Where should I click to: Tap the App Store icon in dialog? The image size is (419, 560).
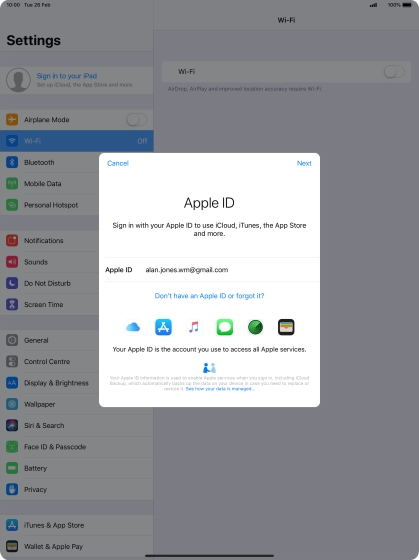163,327
